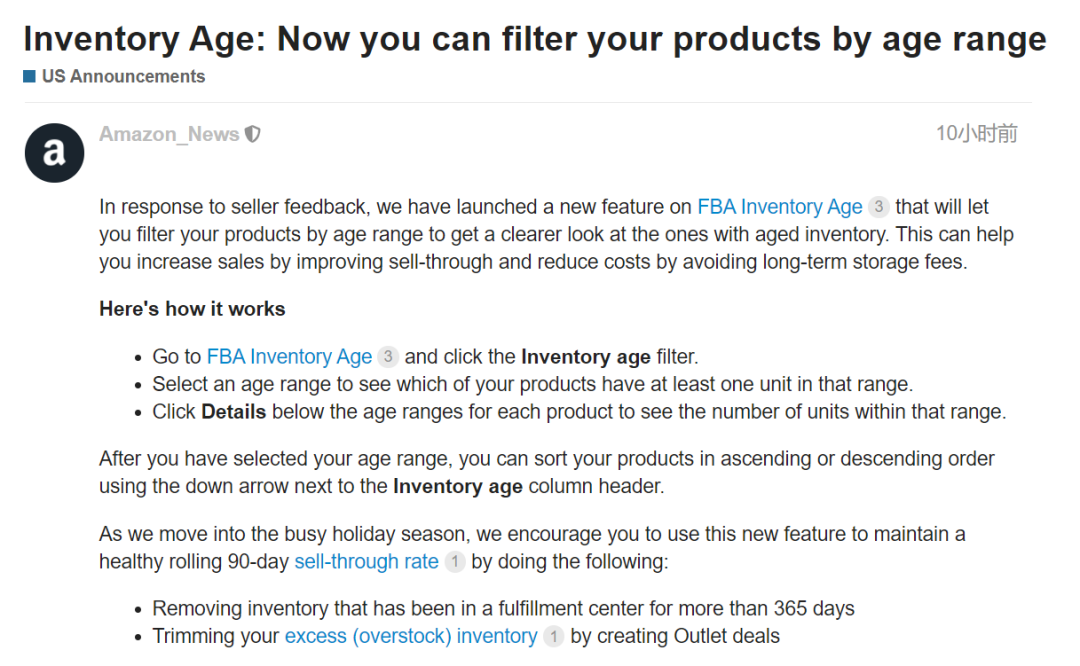This screenshot has height=666, width=1080.
Task: Click the Amazon_News round avatar icon
Action: click(54, 153)
